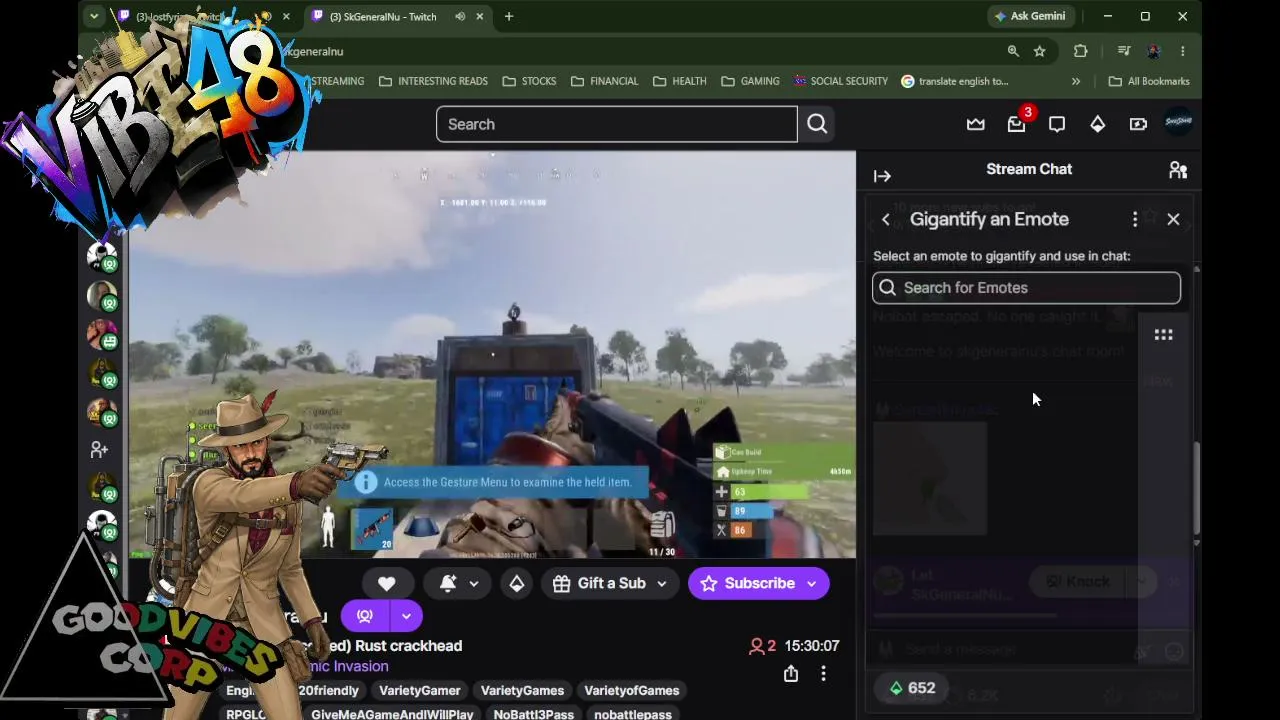This screenshot has width=1280, height=720.
Task: Click the nobattlepass tag
Action: pos(633,714)
